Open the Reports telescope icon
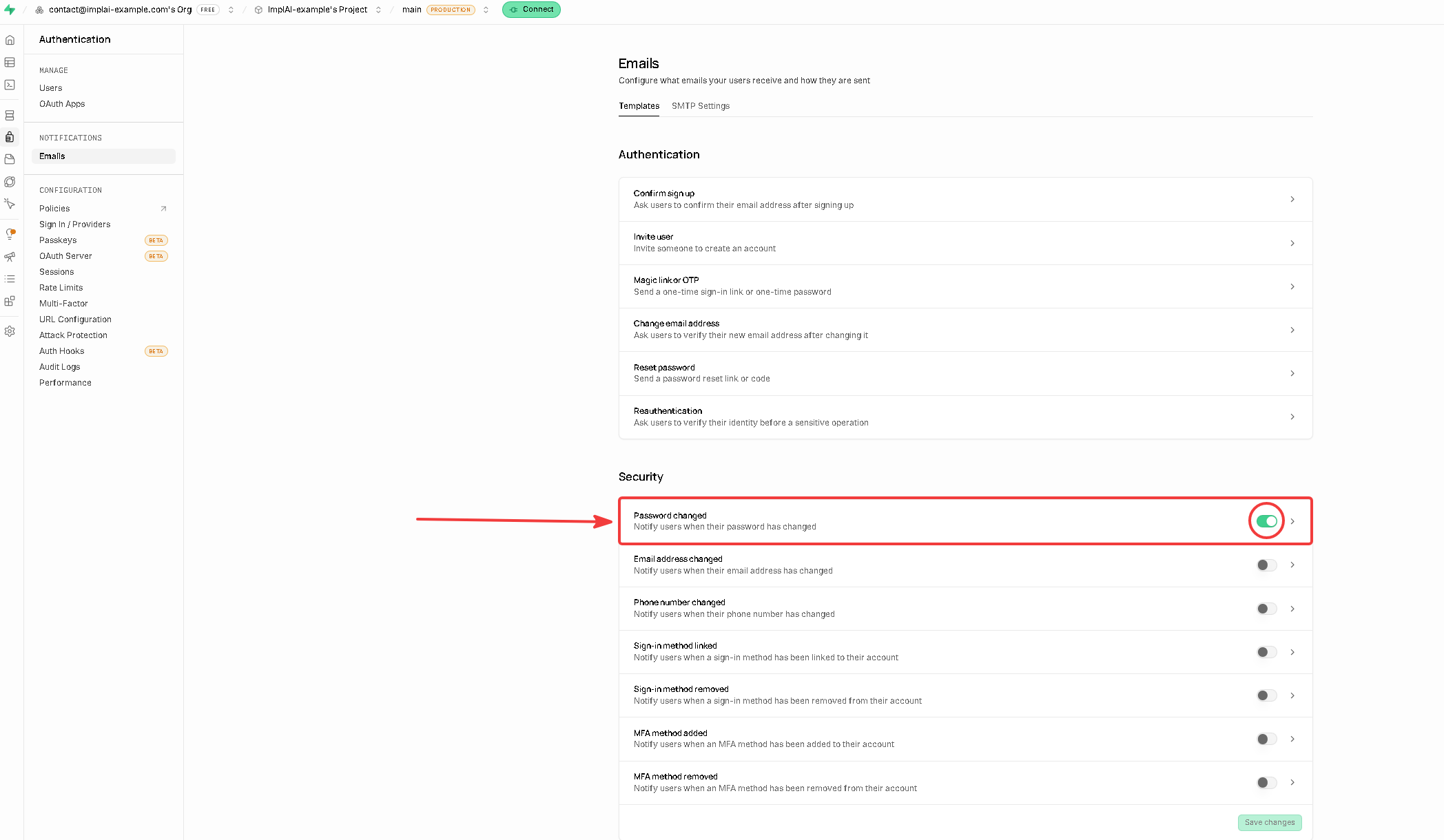 point(10,257)
